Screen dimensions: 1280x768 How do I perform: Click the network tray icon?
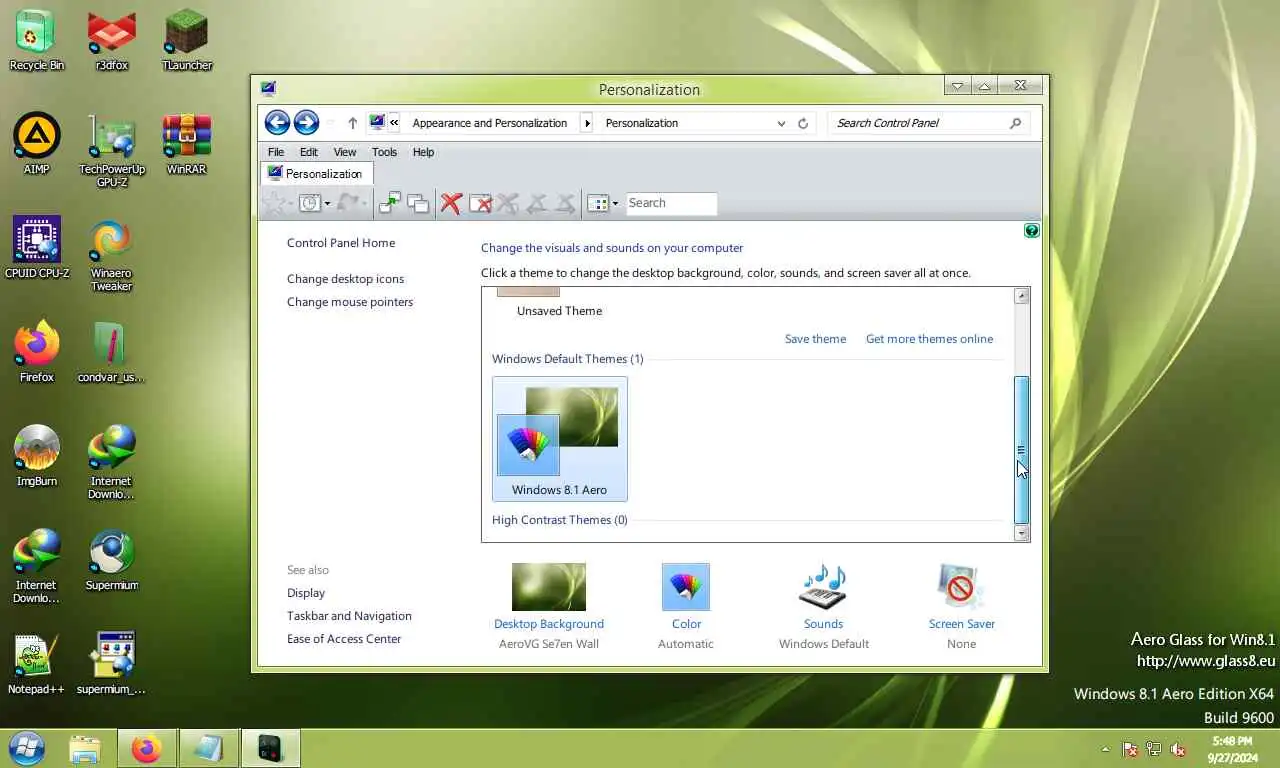coord(1154,749)
